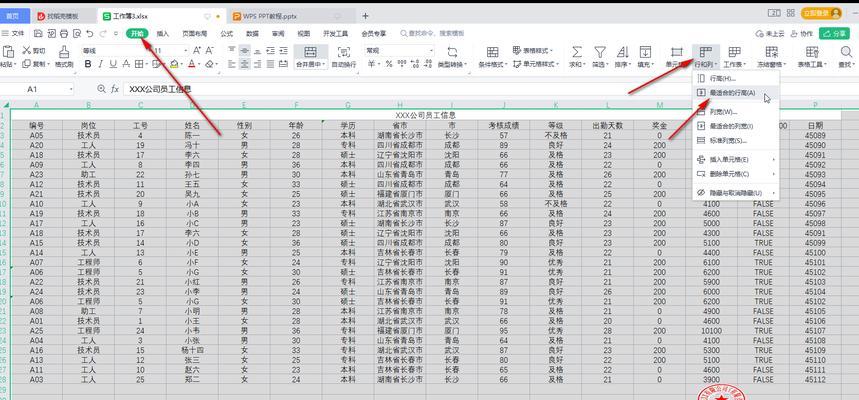This screenshot has height=400, width=859.
Task: Increase font size with A+ icon
Action: pos(197,50)
